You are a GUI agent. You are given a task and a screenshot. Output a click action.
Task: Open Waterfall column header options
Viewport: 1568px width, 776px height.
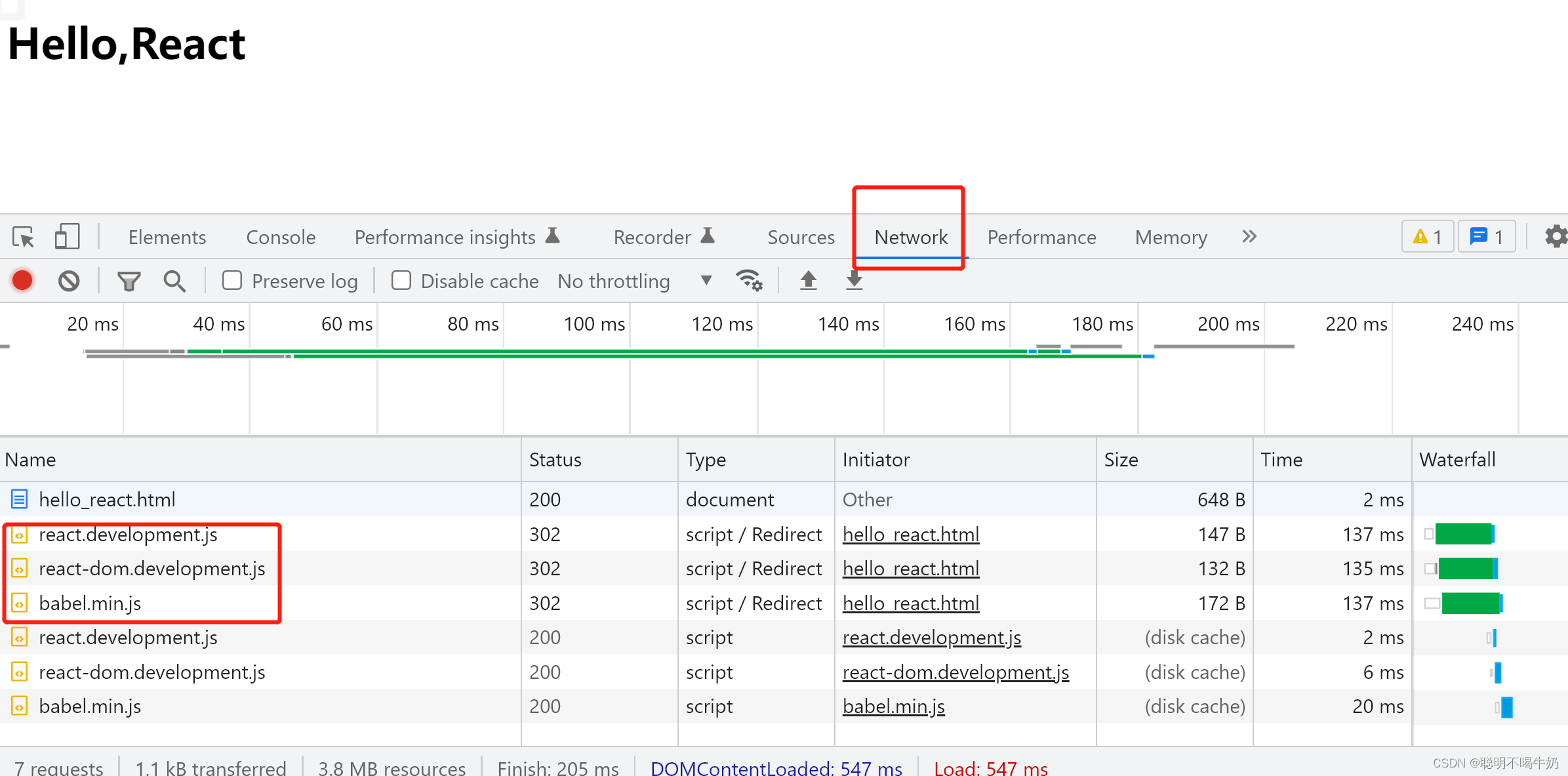point(1490,460)
